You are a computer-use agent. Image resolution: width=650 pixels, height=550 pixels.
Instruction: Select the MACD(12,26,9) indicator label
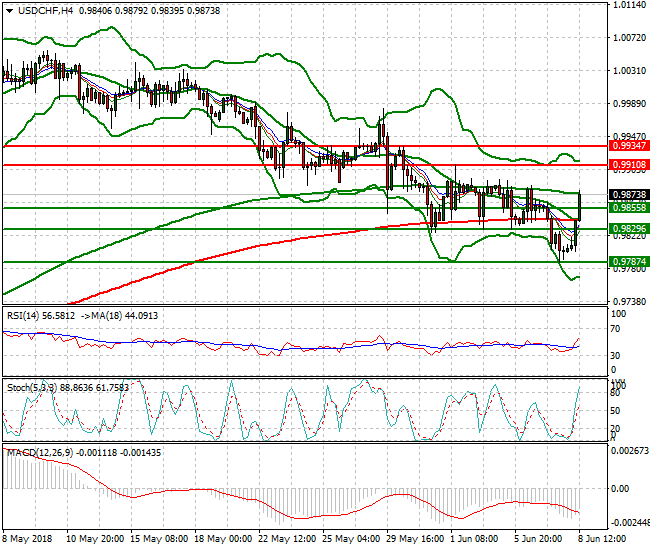click(x=40, y=453)
